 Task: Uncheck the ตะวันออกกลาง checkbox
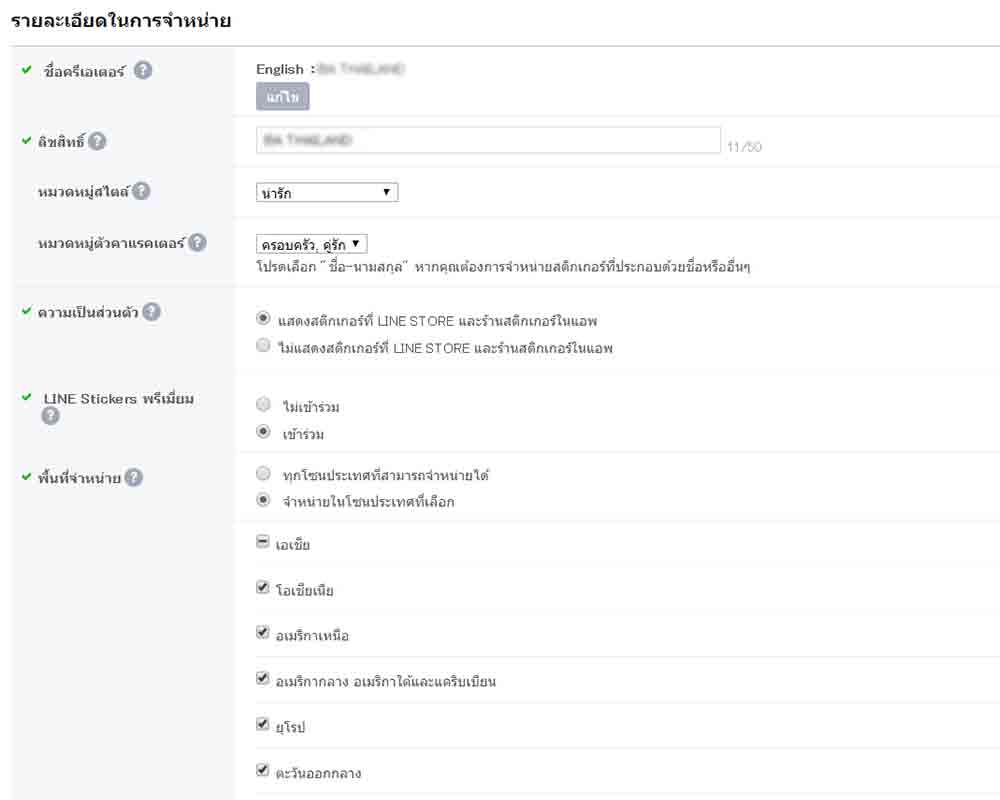point(263,770)
